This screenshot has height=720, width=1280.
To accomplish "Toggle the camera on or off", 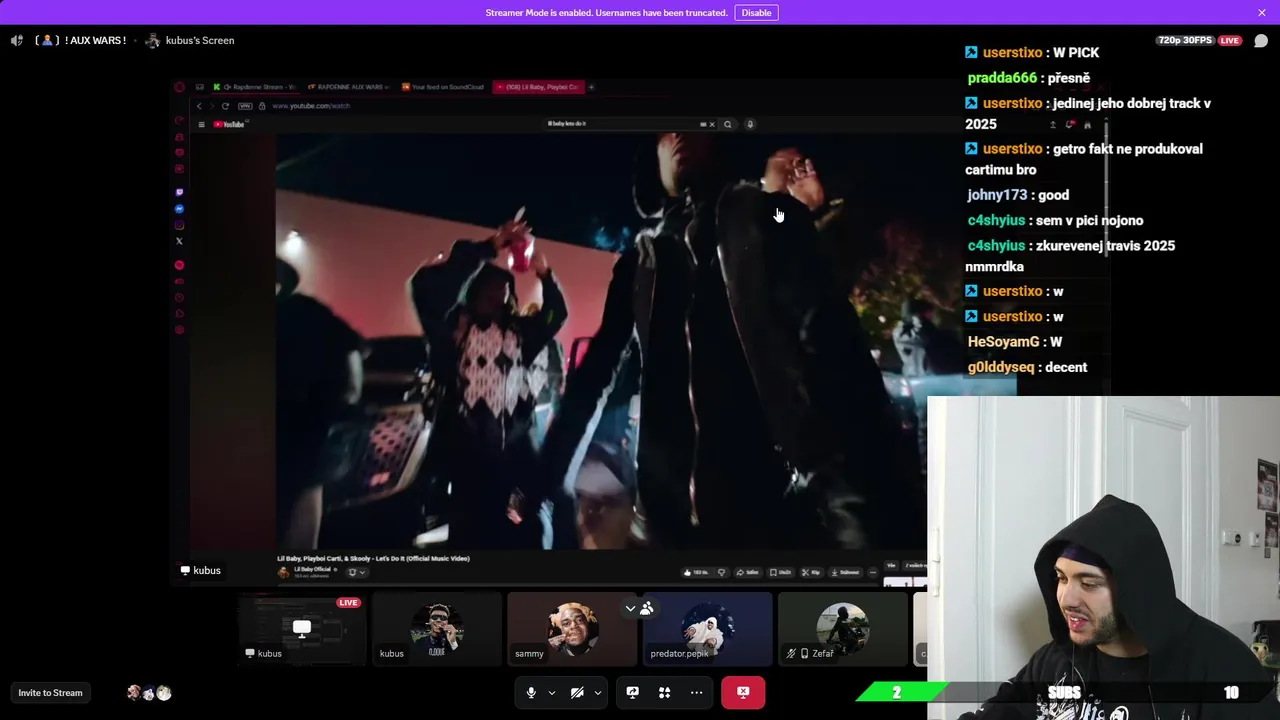I will 577,692.
